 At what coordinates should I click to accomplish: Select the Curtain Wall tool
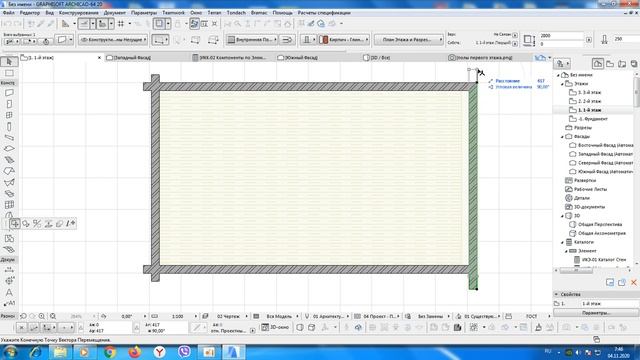[9, 204]
